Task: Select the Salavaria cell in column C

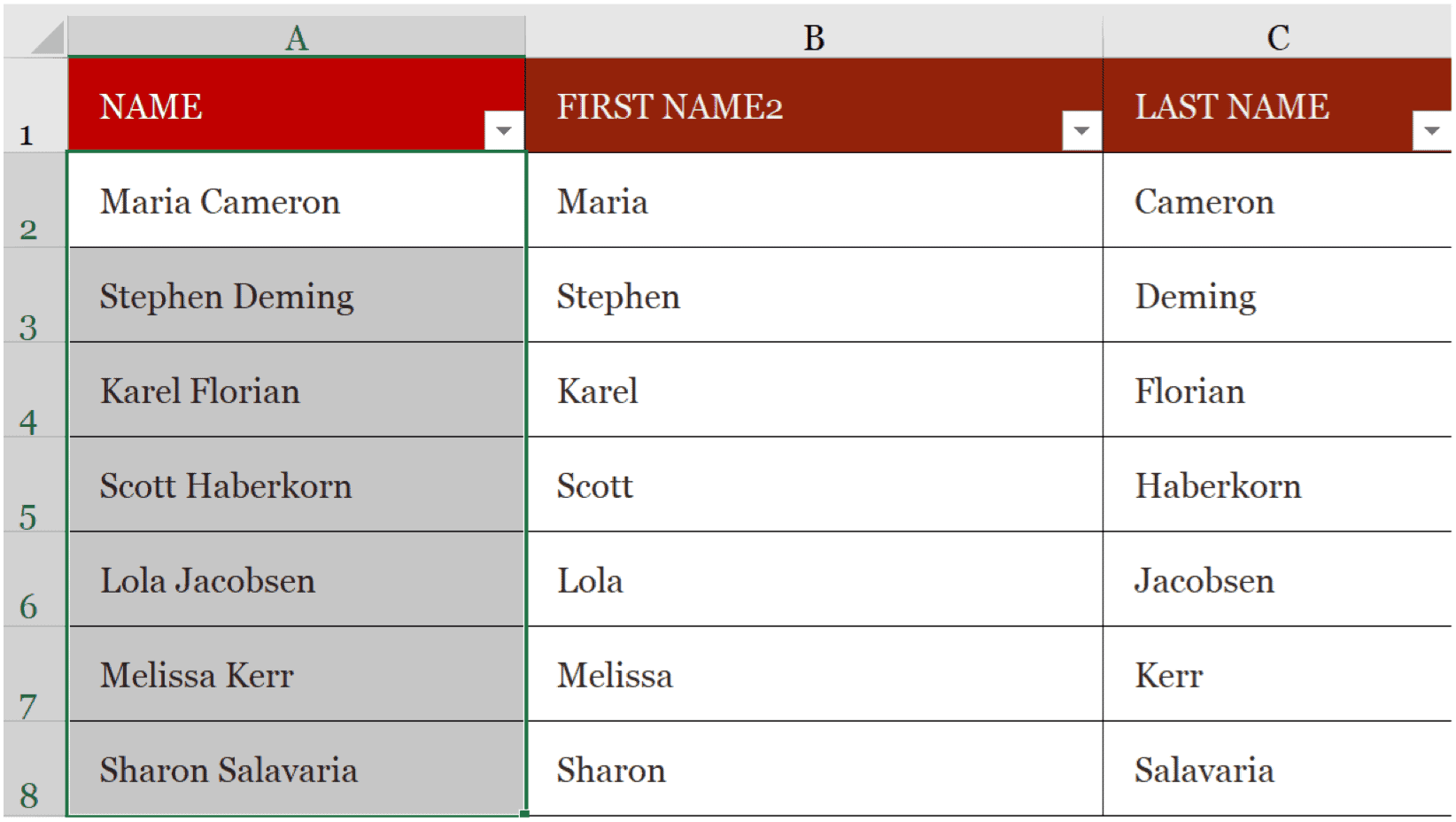Action: click(1277, 769)
